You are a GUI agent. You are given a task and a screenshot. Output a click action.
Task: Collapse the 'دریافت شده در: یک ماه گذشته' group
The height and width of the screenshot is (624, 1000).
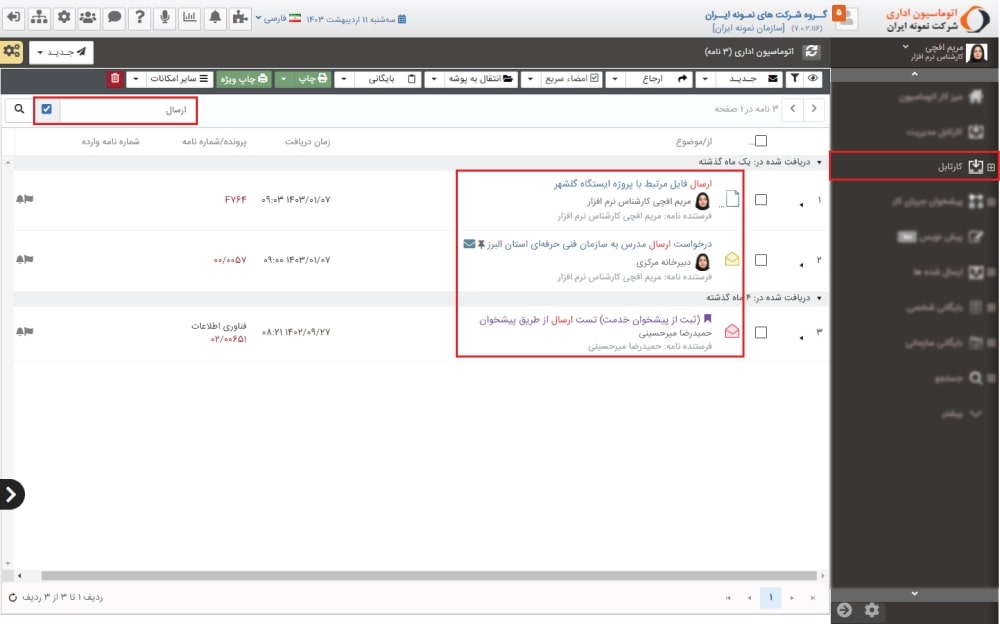coord(820,162)
